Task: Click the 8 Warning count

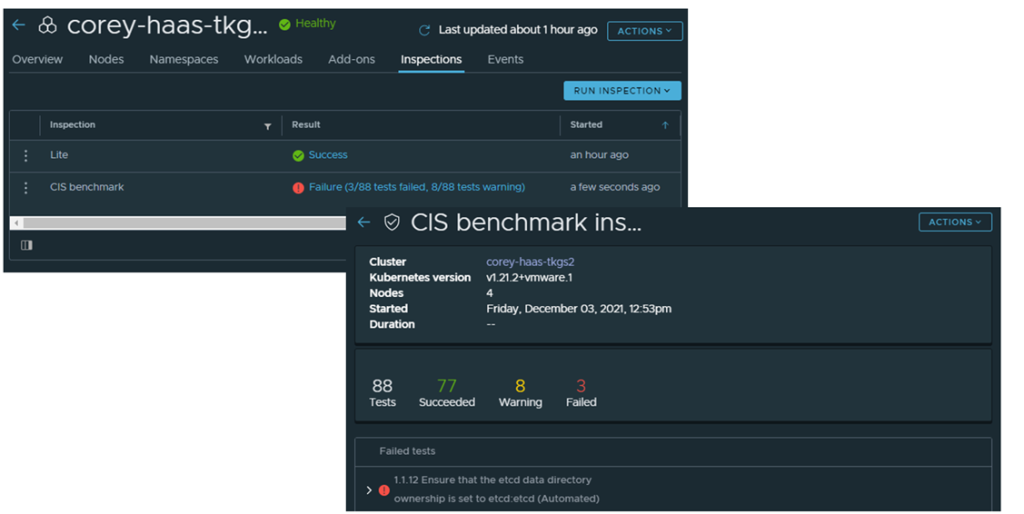Action: coord(520,393)
